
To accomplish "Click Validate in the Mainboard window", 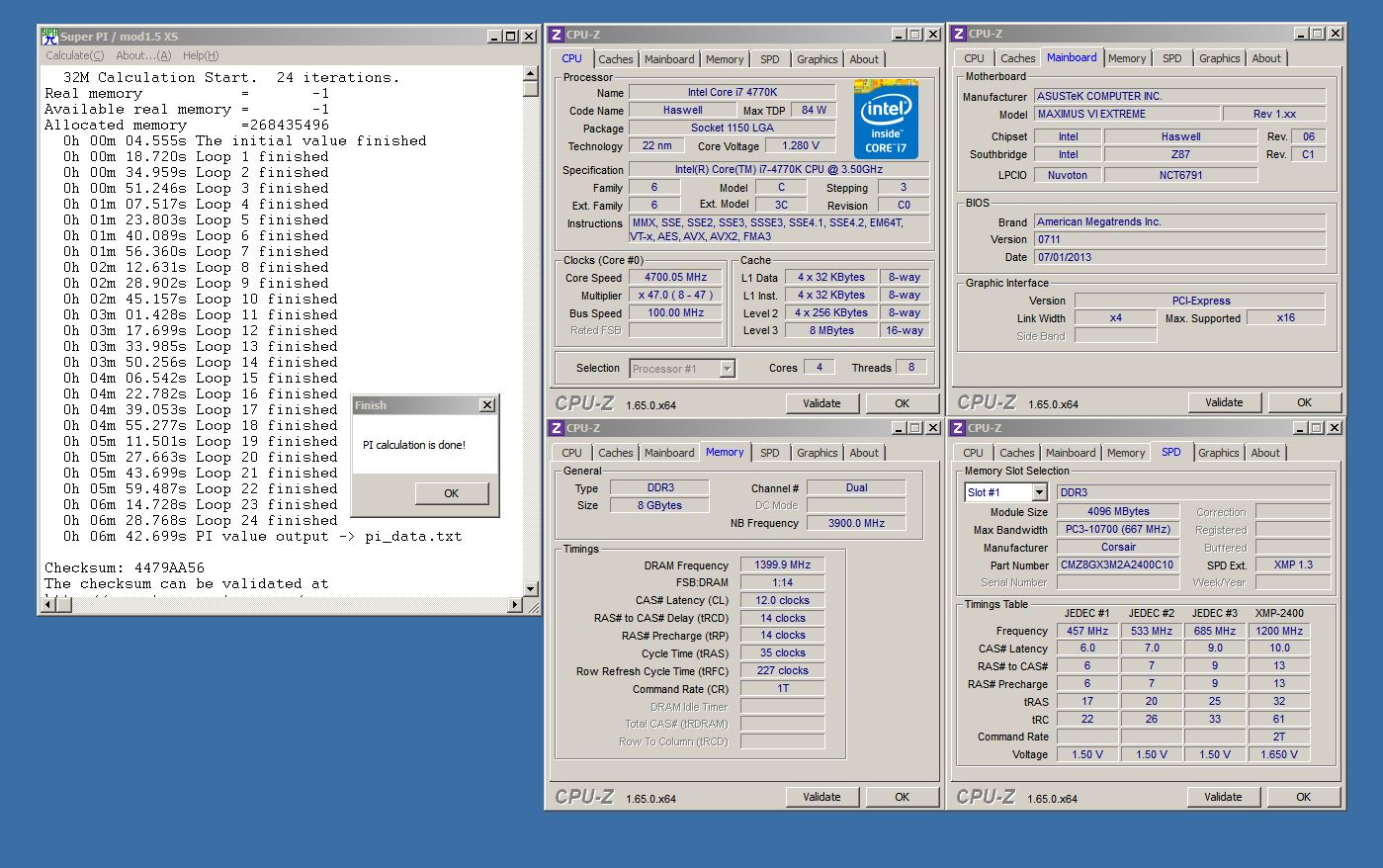I will tap(1224, 402).
